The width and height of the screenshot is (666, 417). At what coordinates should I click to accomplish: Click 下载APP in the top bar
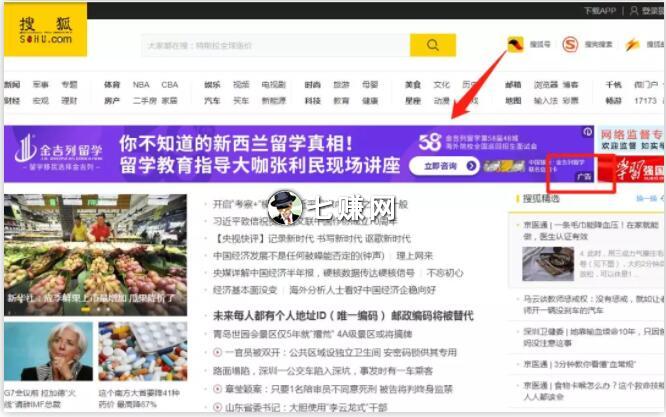coord(599,11)
